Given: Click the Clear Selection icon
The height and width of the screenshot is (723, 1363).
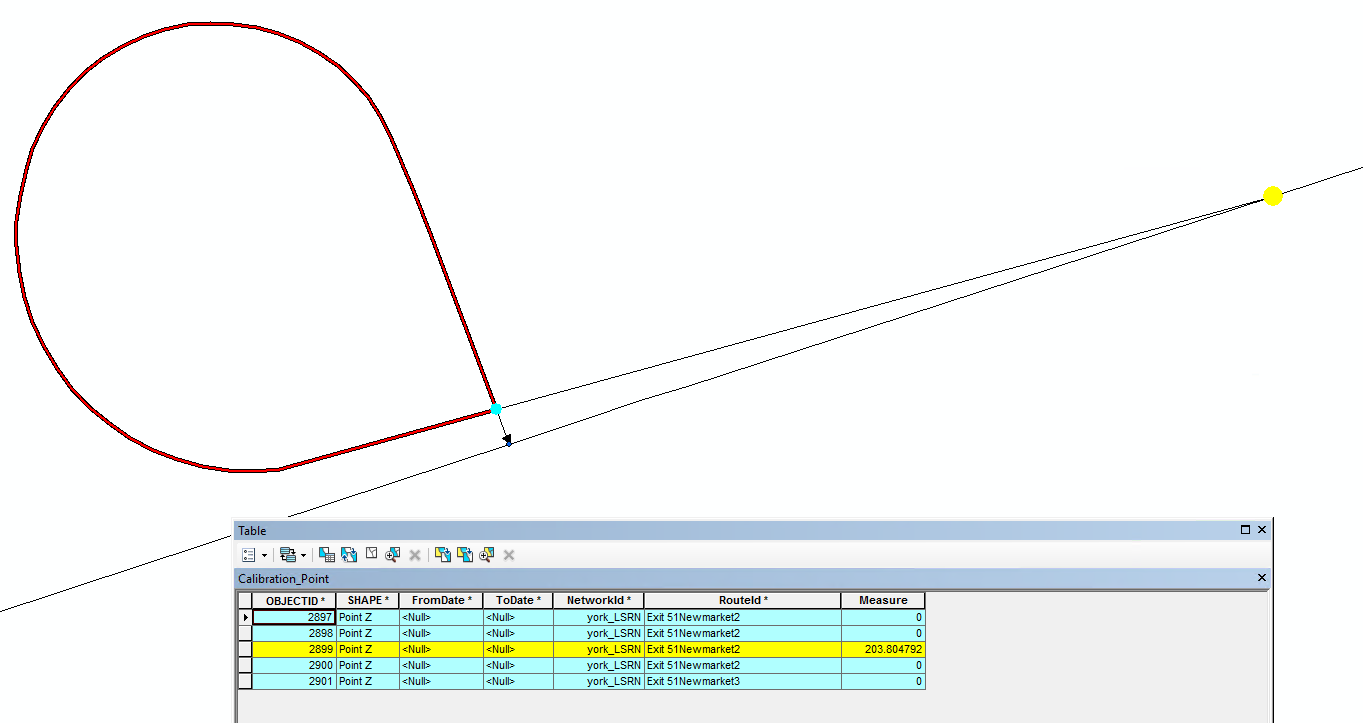Looking at the screenshot, I should tap(371, 554).
